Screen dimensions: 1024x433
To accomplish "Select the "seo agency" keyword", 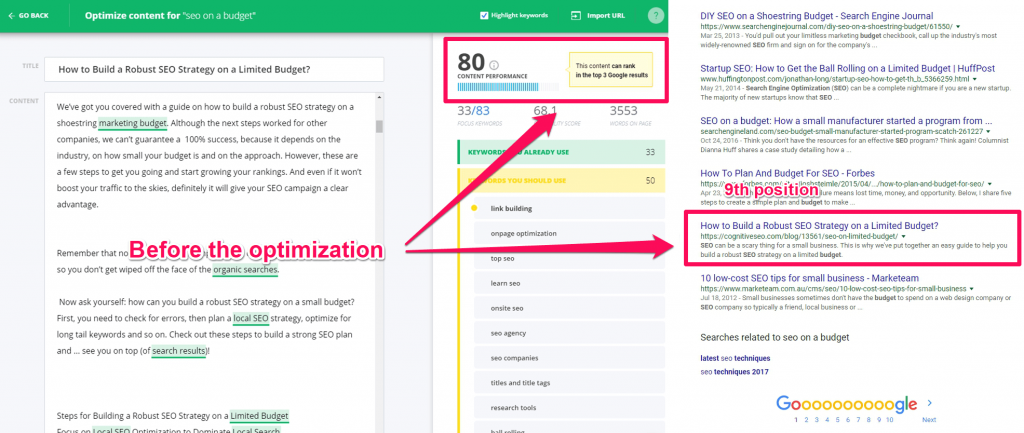I will pos(569,333).
